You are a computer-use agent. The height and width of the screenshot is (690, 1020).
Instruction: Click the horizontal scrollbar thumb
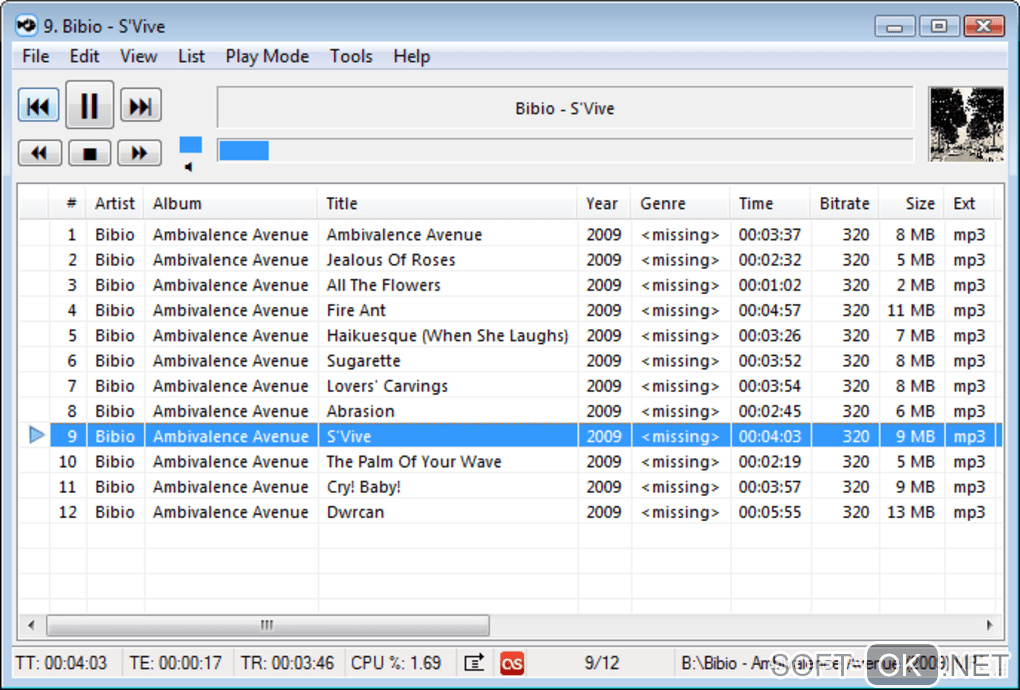(x=267, y=625)
